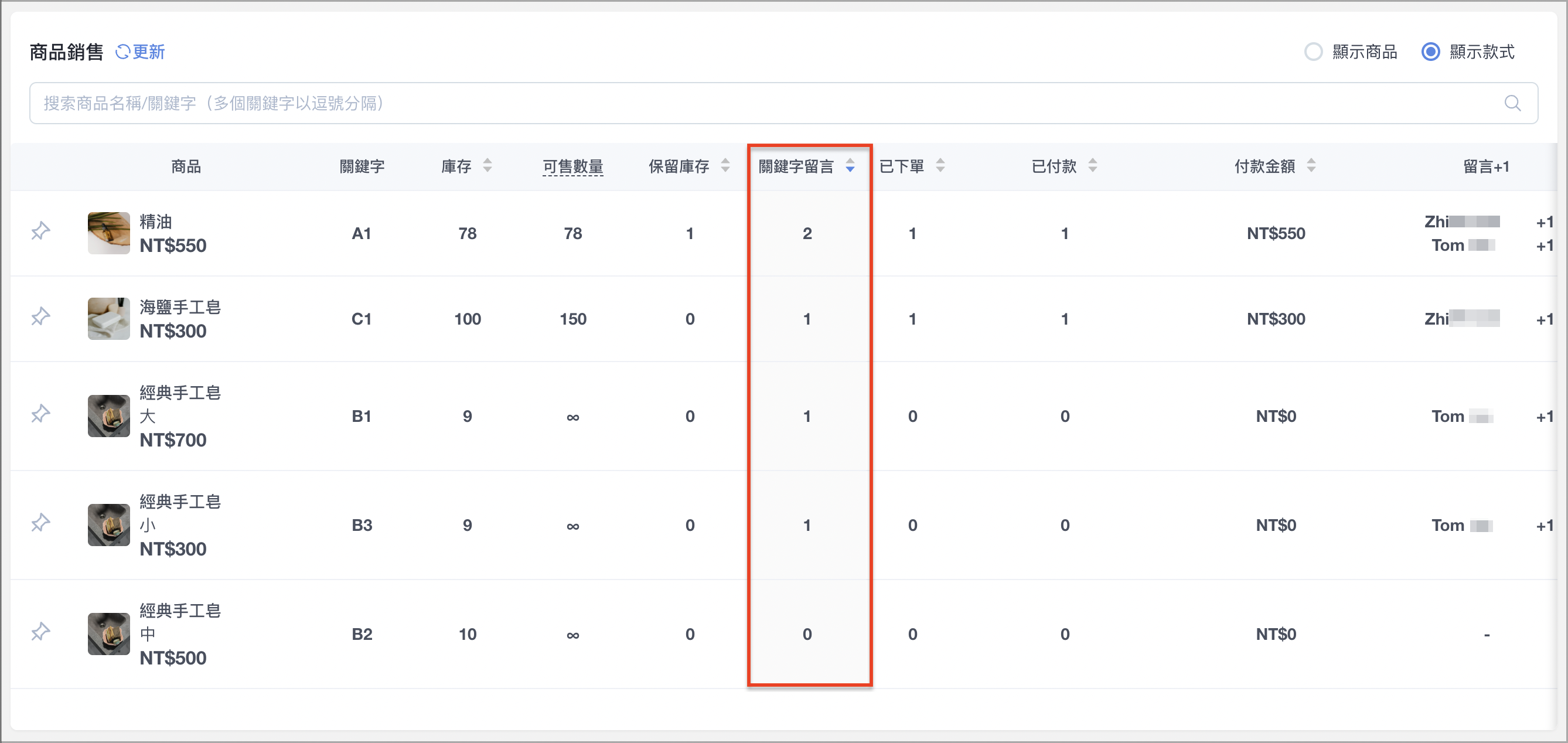Pin the 海鹽手工皂 product row

(x=40, y=316)
